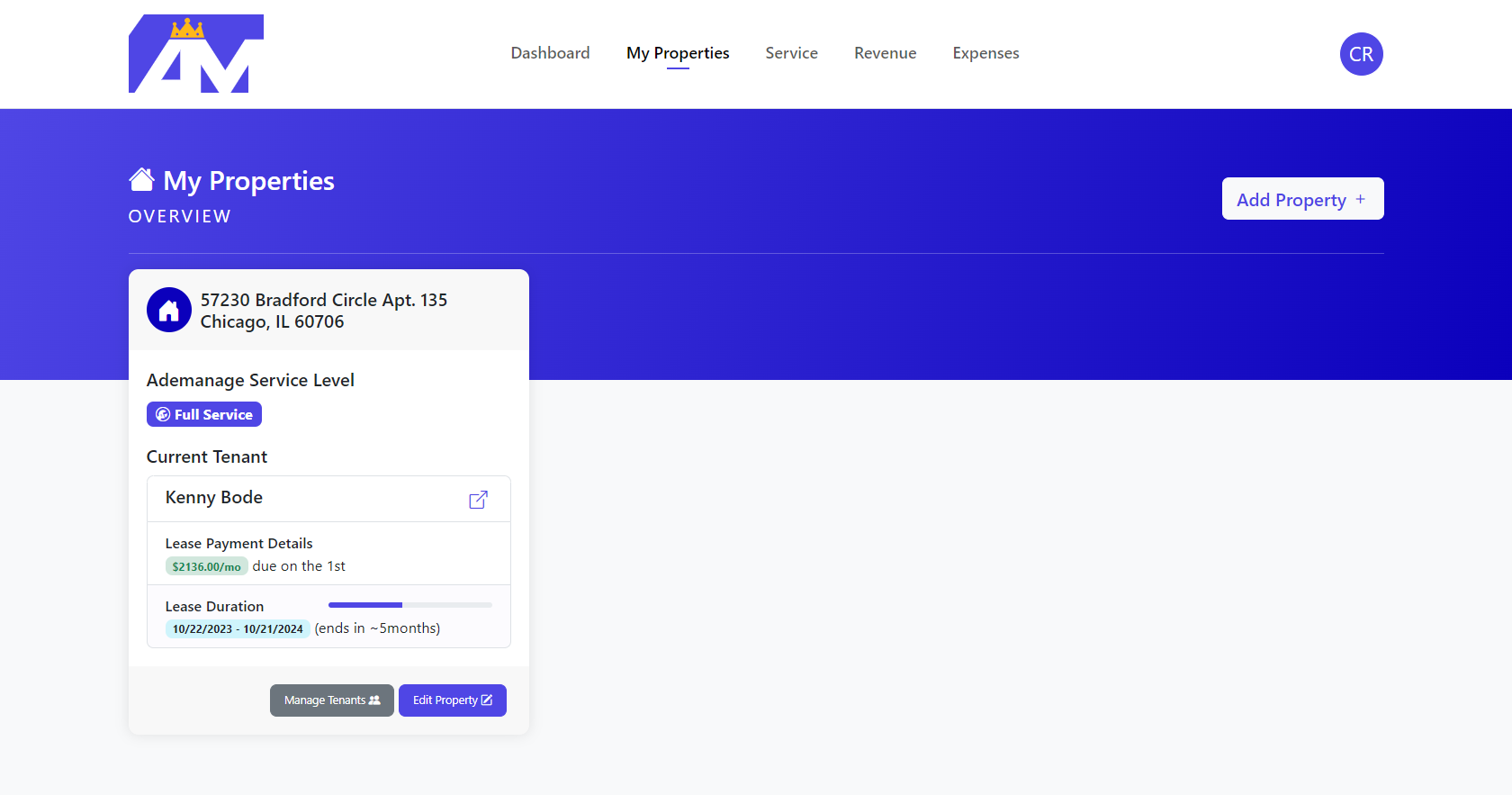Click the $2136.00/mo rent badge
The image size is (1512, 795).
pos(206,566)
